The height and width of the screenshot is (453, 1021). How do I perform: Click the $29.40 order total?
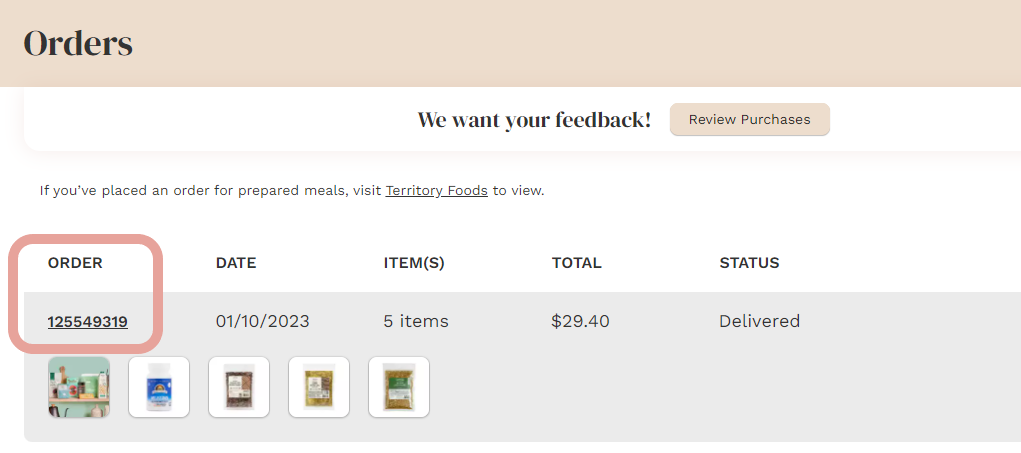point(580,322)
